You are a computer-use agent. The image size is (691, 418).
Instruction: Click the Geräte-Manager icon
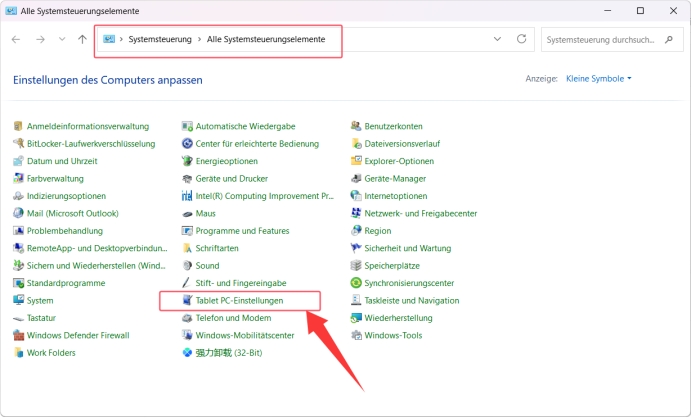coord(356,179)
